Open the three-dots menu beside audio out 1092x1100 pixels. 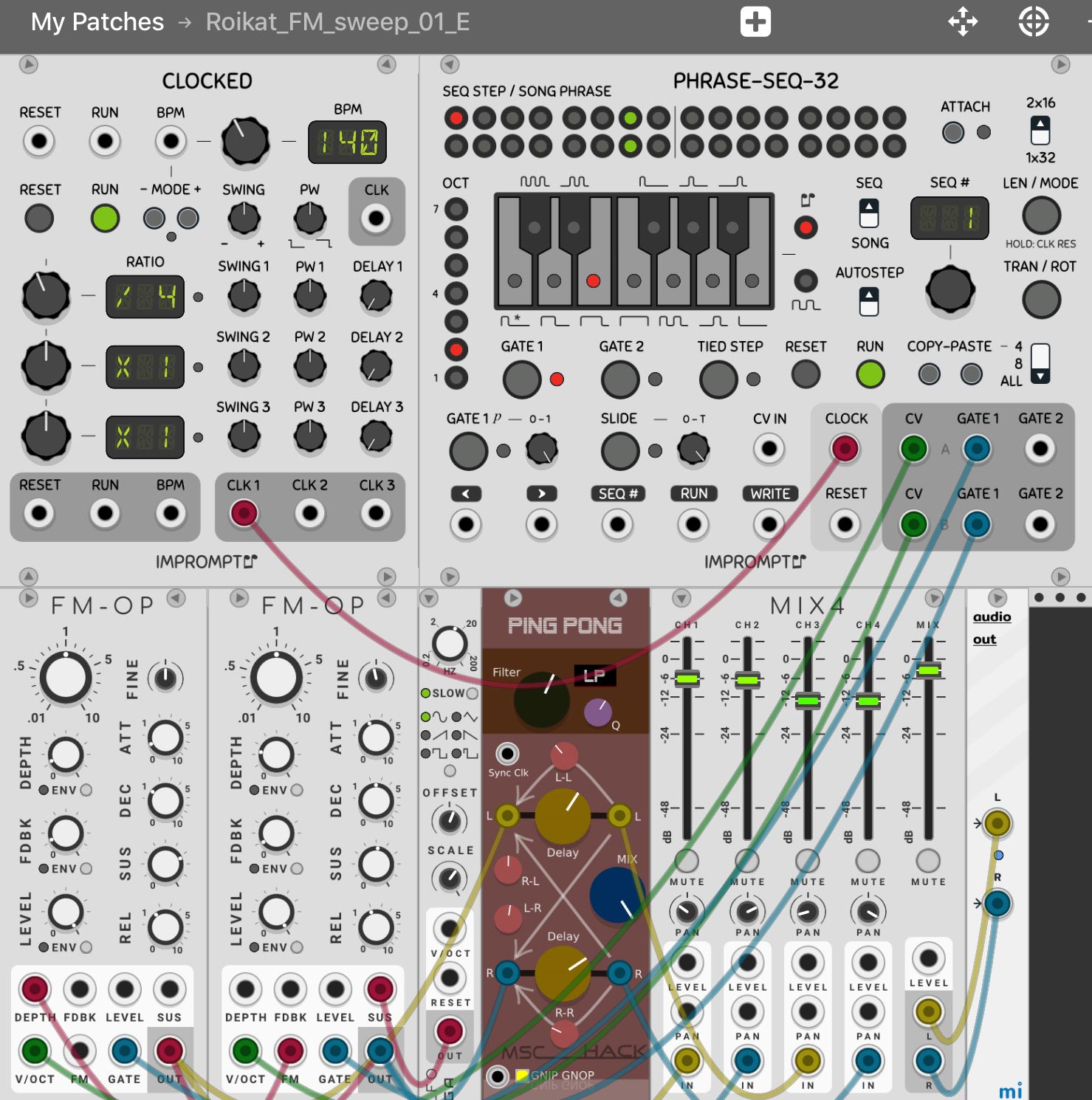pos(1060,598)
